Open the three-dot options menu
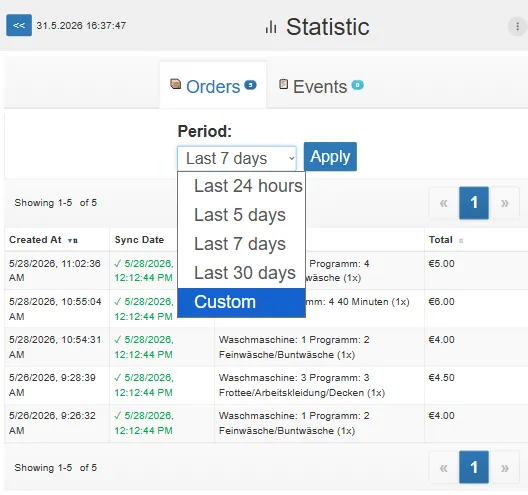This screenshot has height=495, width=528. [517, 26]
